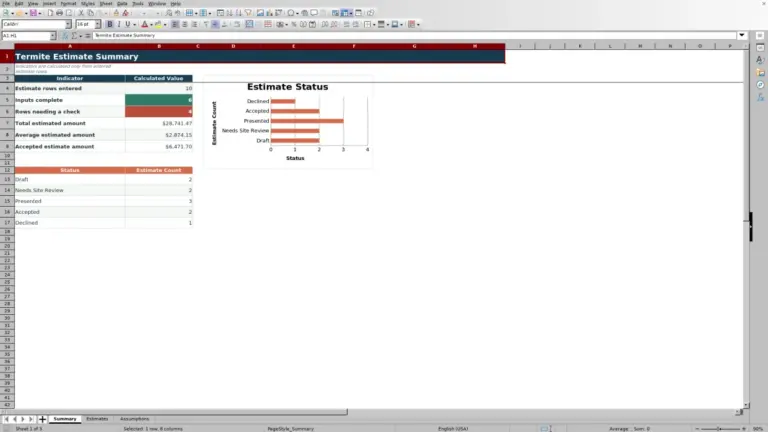
Task: Click the Conditional formatting icon
Action: click(411, 24)
